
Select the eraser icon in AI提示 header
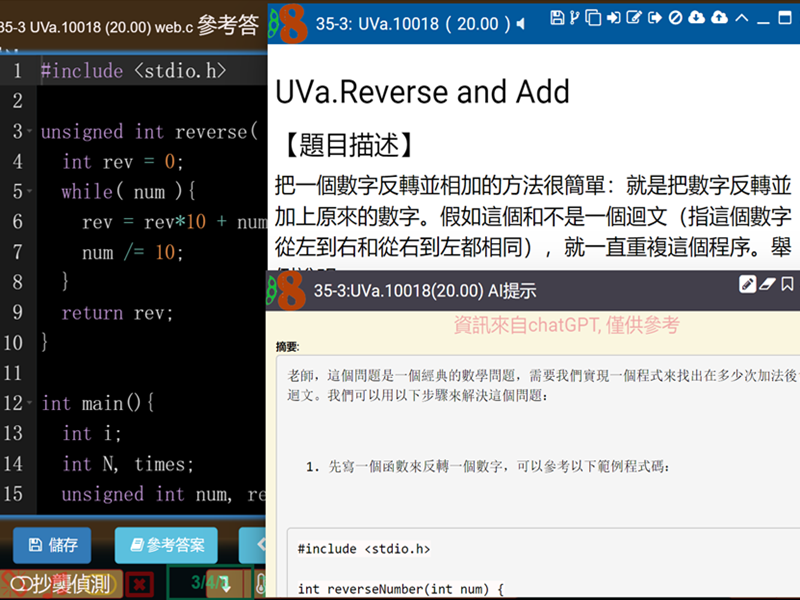tap(768, 284)
